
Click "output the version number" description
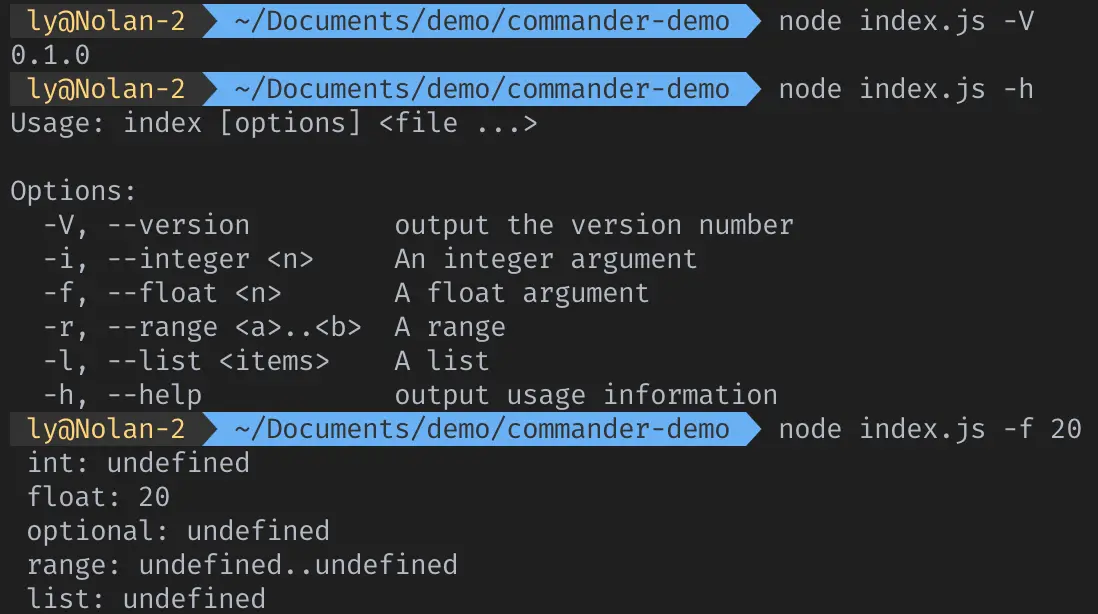[593, 225]
